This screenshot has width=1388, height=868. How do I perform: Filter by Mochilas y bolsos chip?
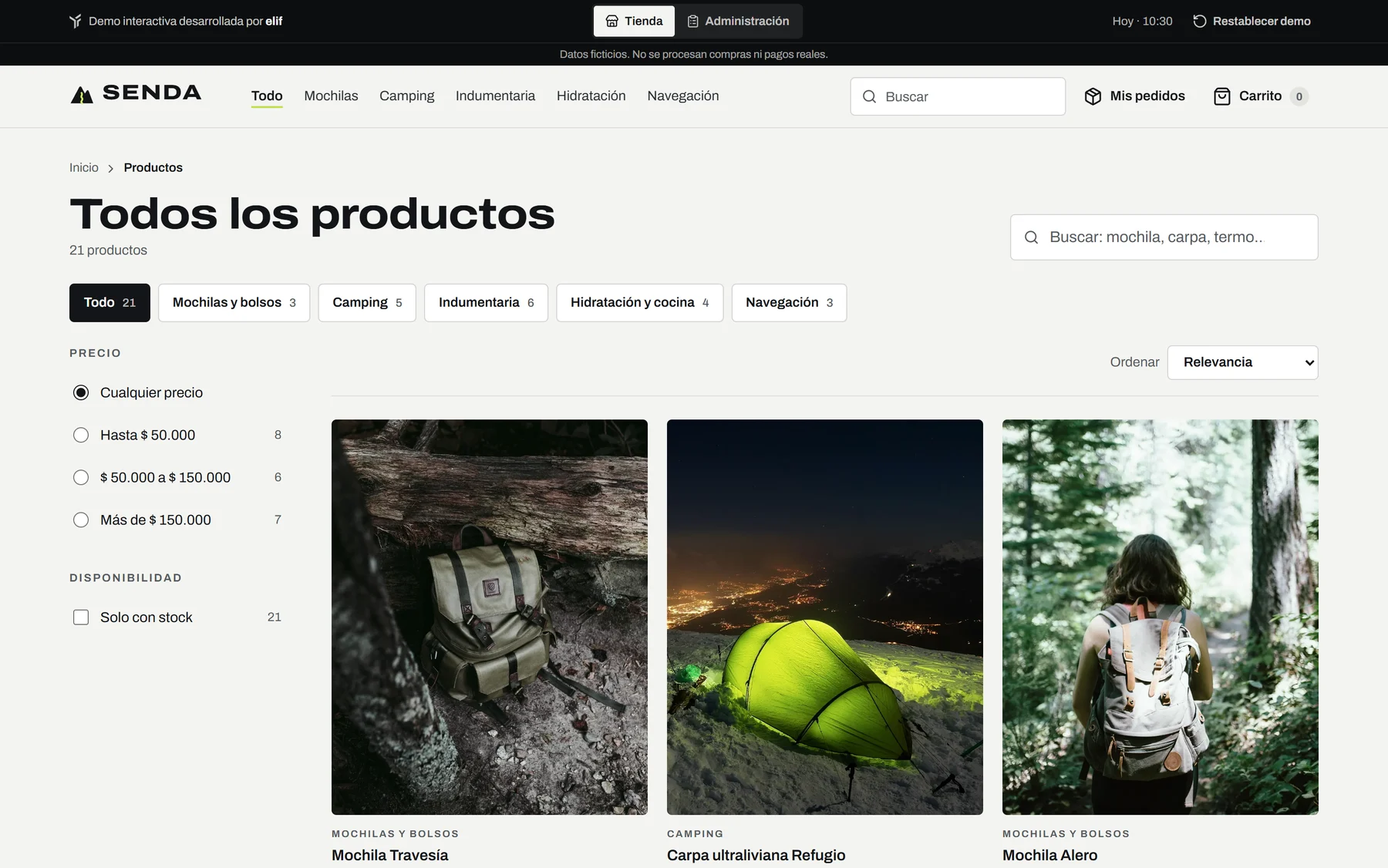coord(234,303)
